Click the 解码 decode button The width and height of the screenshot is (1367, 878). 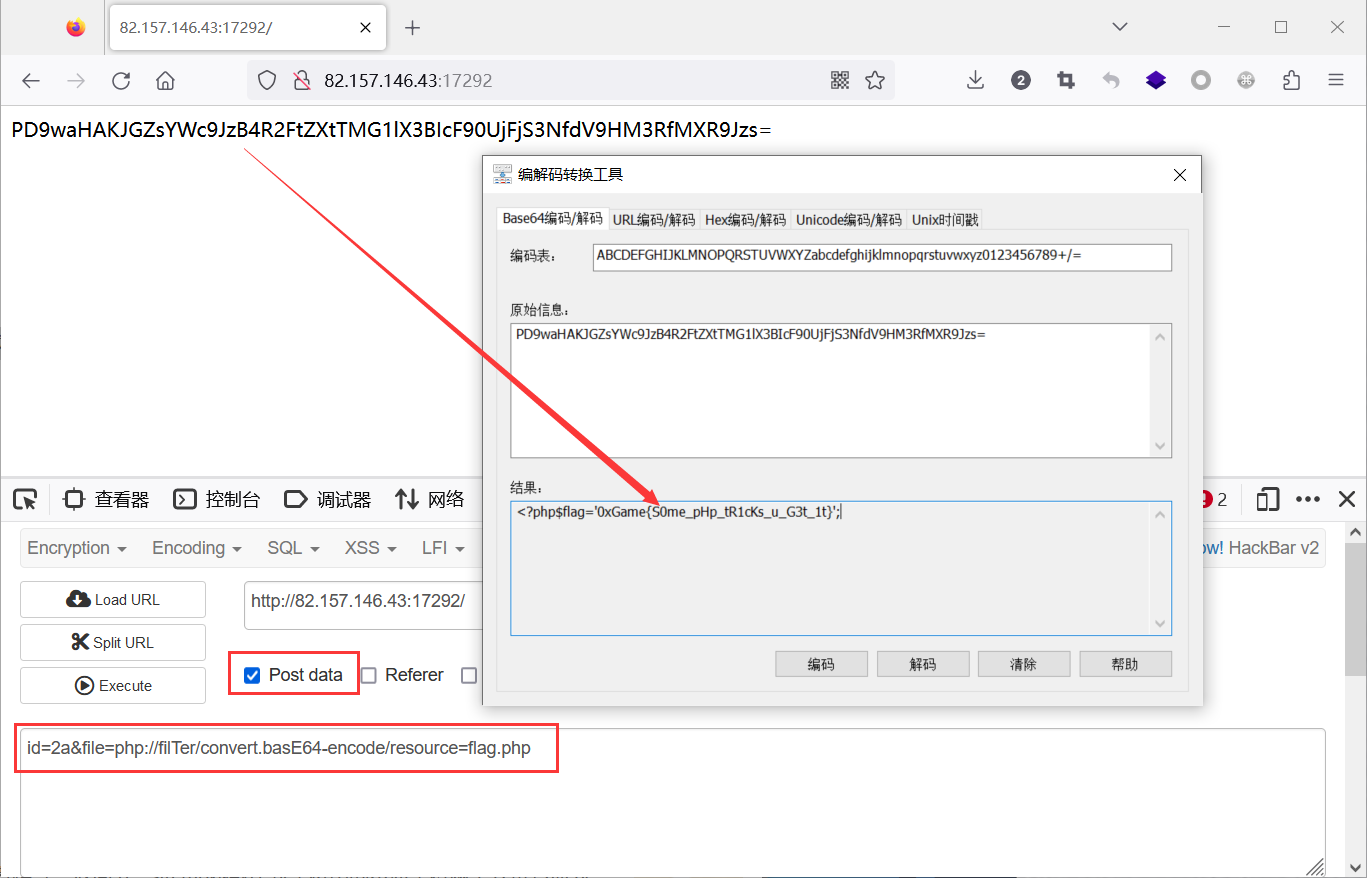coord(922,664)
